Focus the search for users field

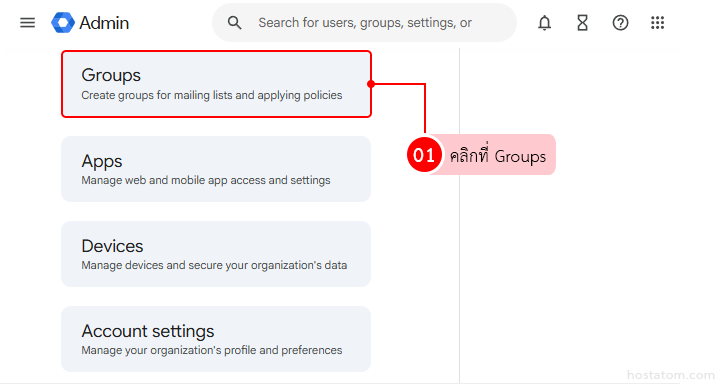pos(365,23)
